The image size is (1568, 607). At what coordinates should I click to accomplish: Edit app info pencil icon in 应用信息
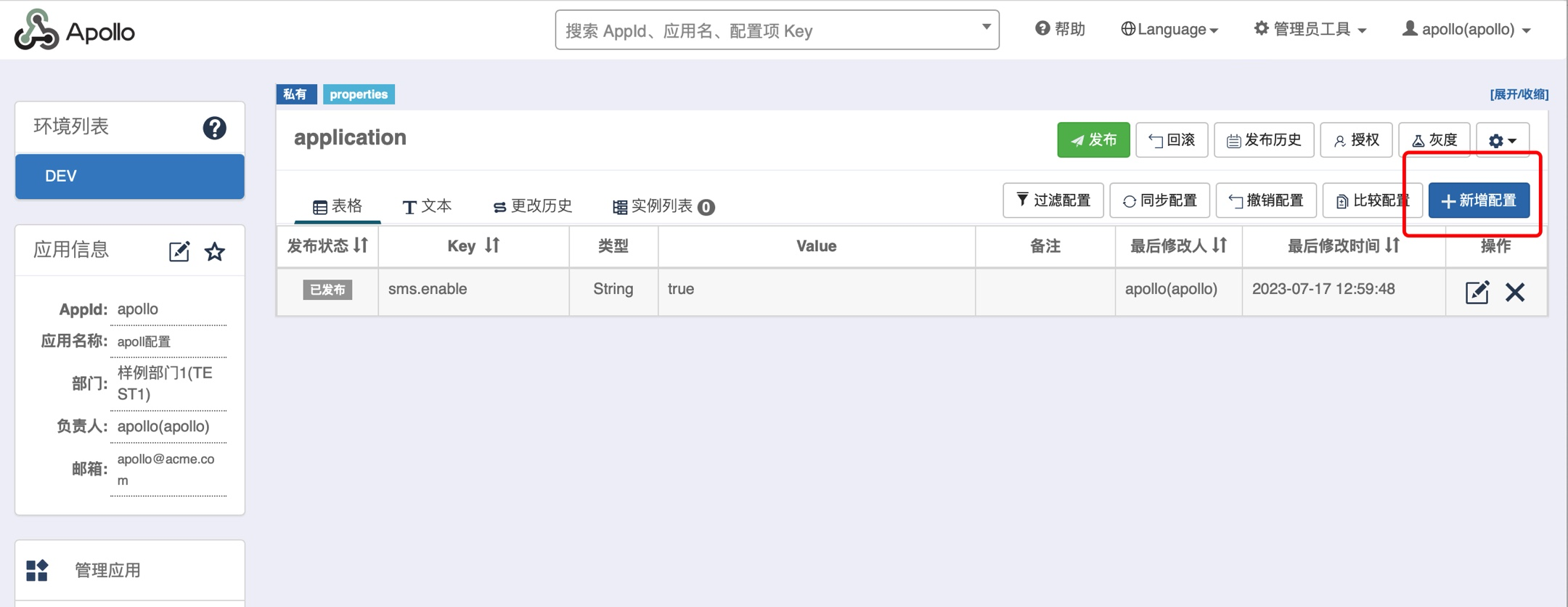pyautogui.click(x=179, y=251)
